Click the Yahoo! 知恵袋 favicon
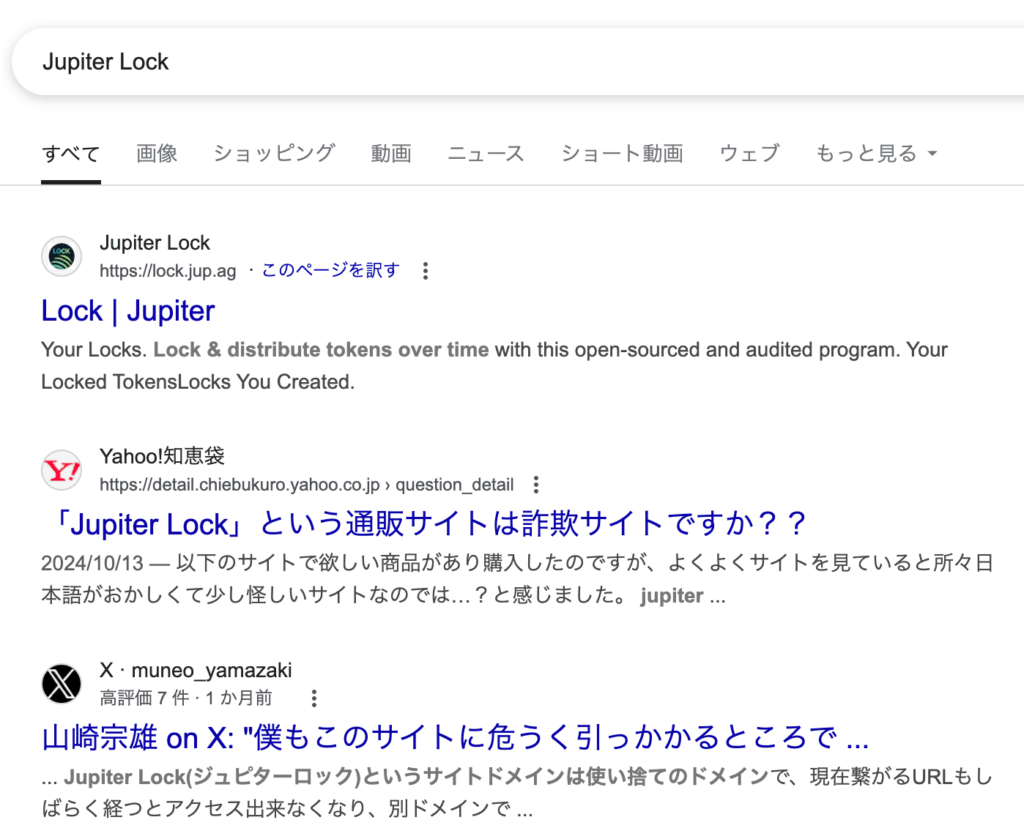This screenshot has height=839, width=1024. point(61,470)
